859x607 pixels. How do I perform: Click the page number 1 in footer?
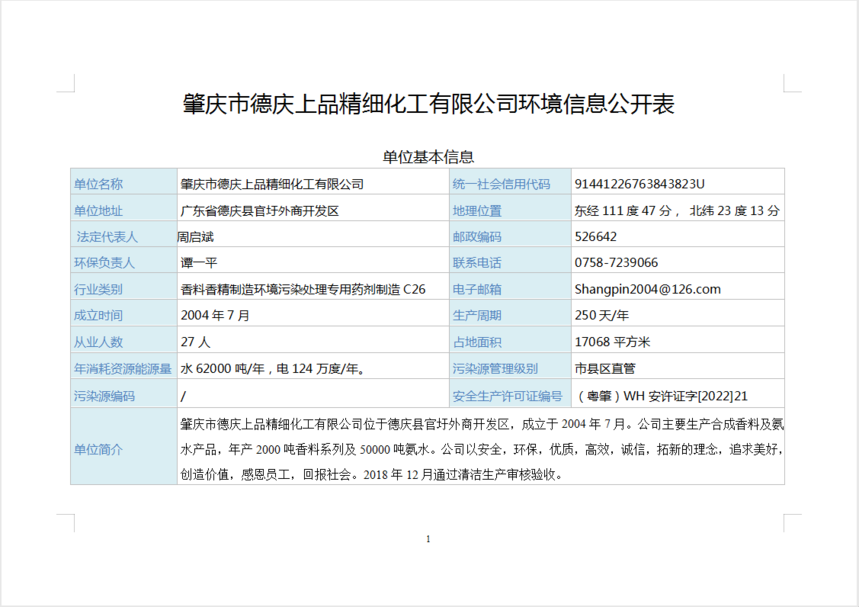(x=428, y=540)
